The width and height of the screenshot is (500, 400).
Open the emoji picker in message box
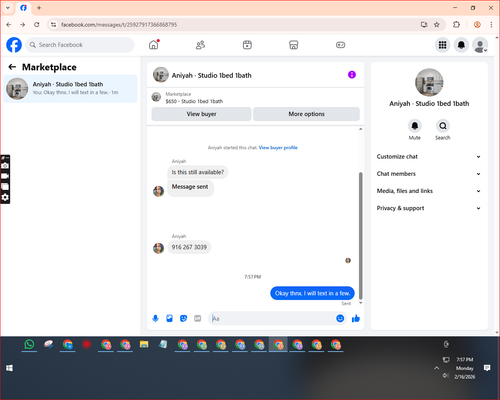point(340,318)
